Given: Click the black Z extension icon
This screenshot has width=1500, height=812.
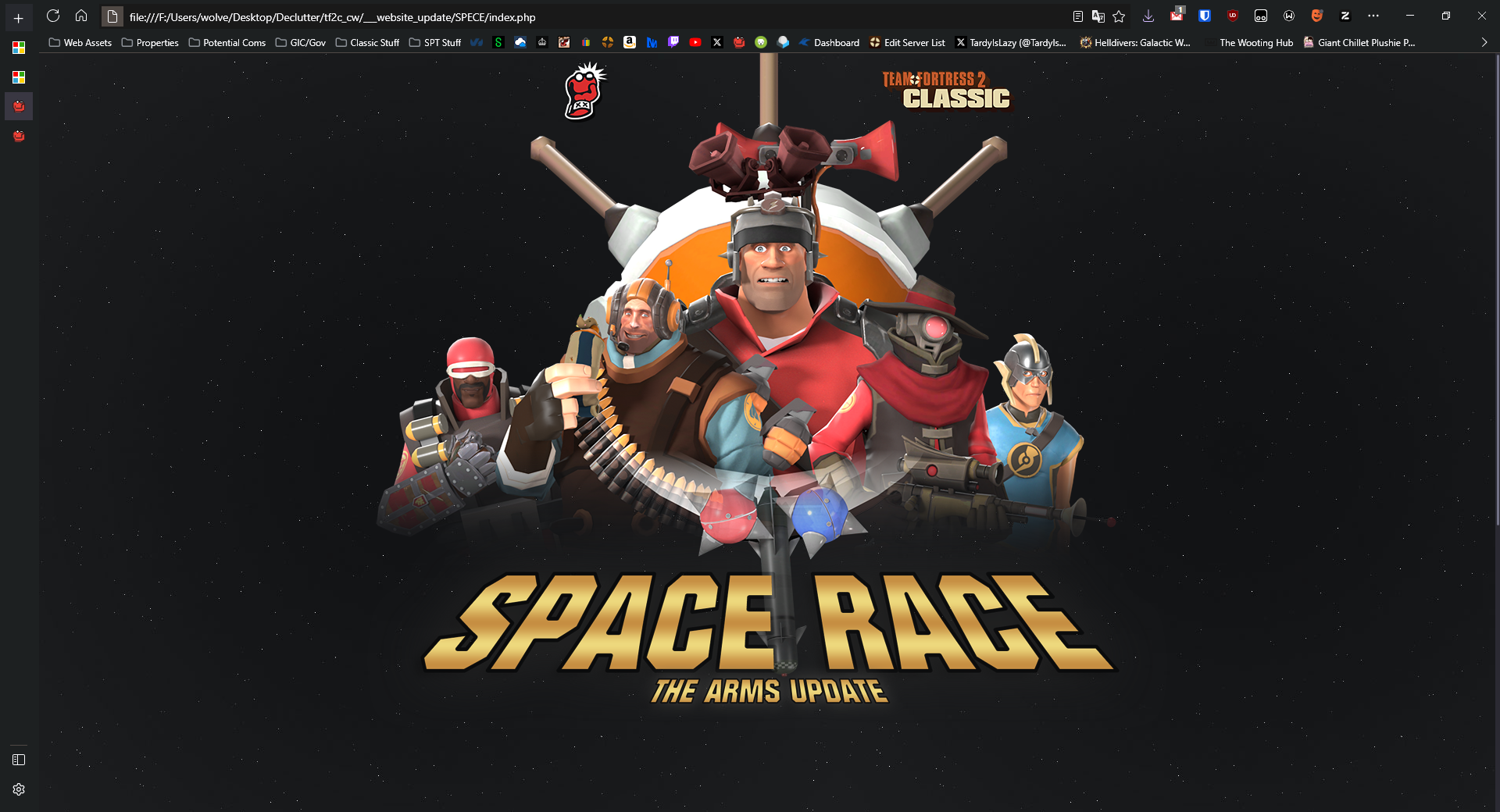Looking at the screenshot, I should point(1345,16).
